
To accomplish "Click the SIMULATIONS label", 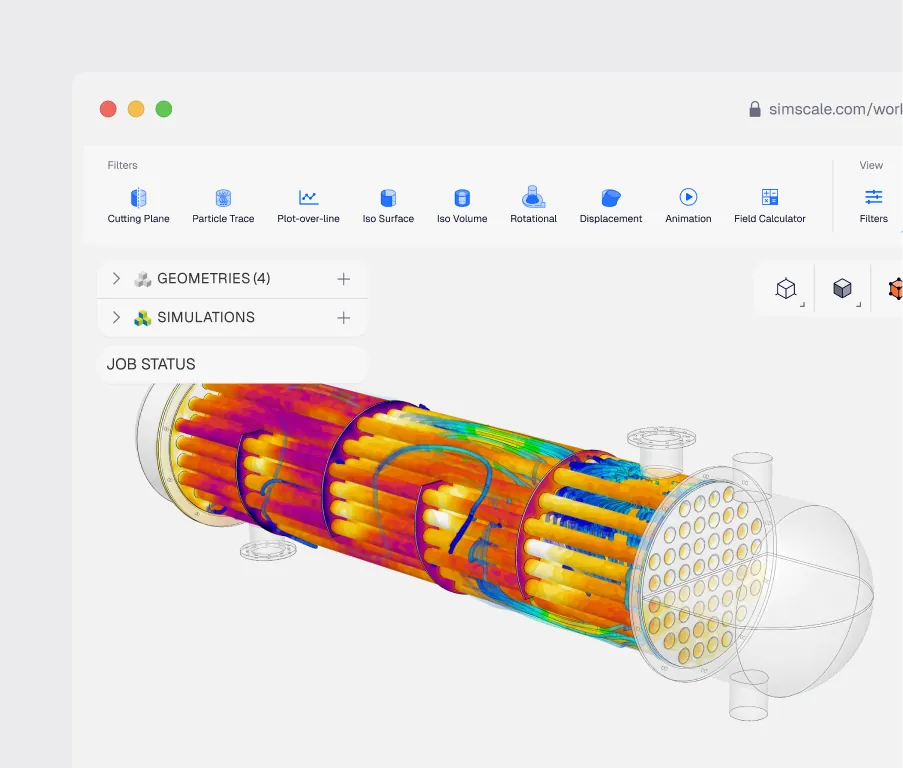I will point(206,317).
